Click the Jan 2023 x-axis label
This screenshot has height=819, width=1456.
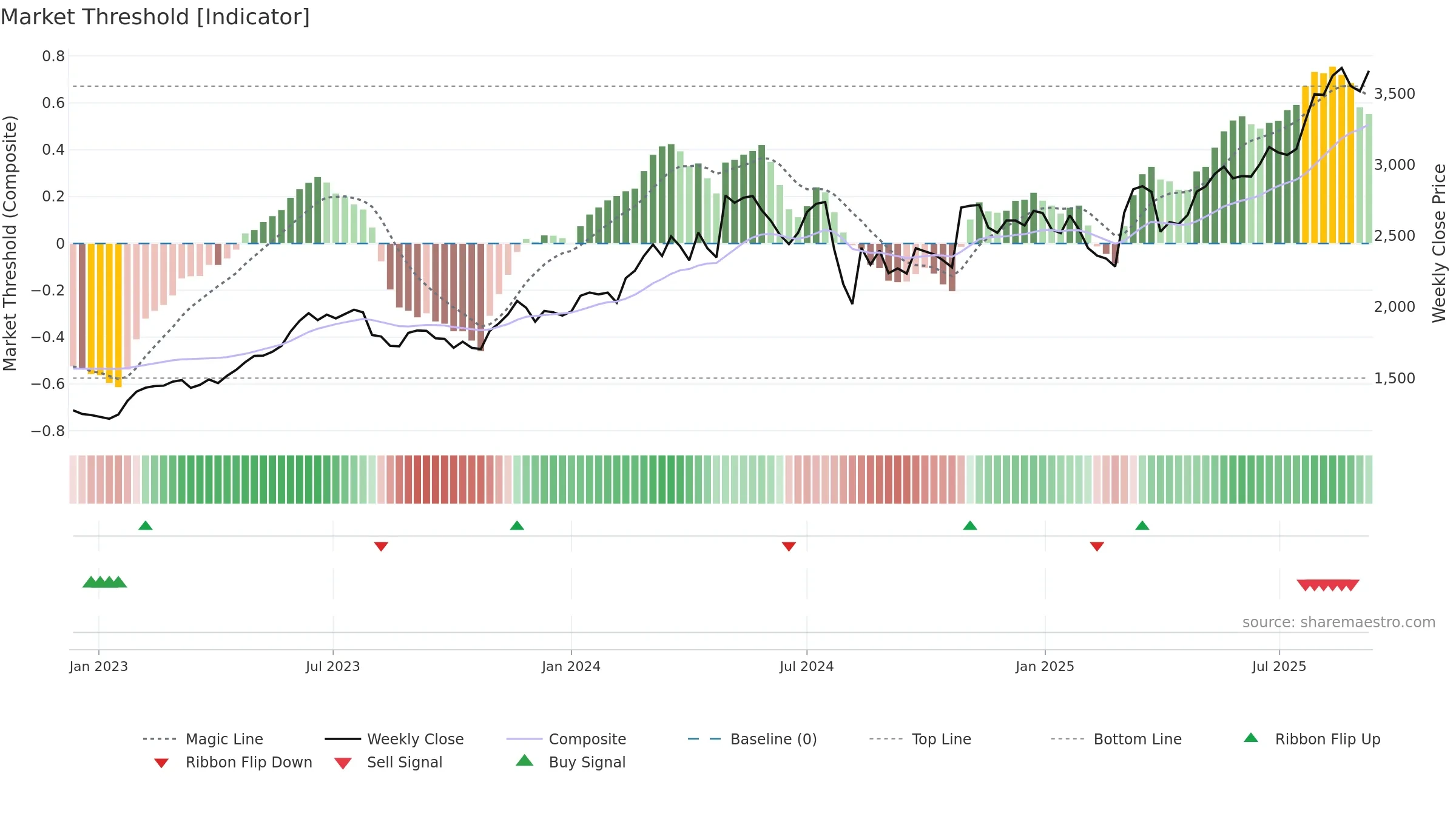pyautogui.click(x=99, y=666)
